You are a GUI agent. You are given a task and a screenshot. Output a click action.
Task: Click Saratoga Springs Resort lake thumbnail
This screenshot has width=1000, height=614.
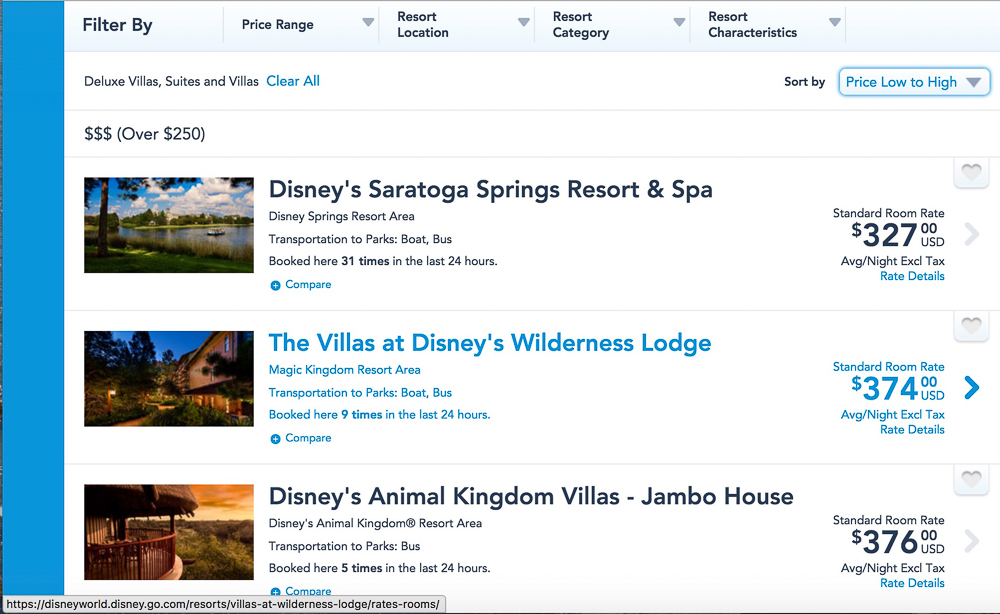coord(169,225)
